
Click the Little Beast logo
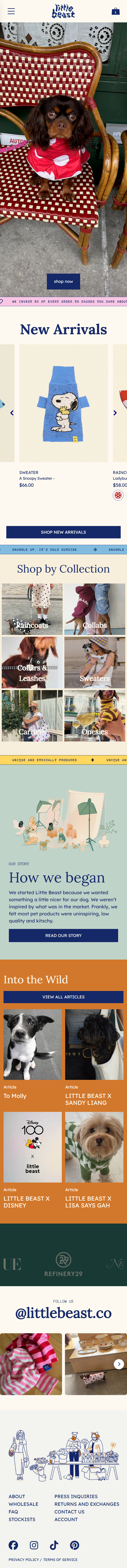pos(63,11)
